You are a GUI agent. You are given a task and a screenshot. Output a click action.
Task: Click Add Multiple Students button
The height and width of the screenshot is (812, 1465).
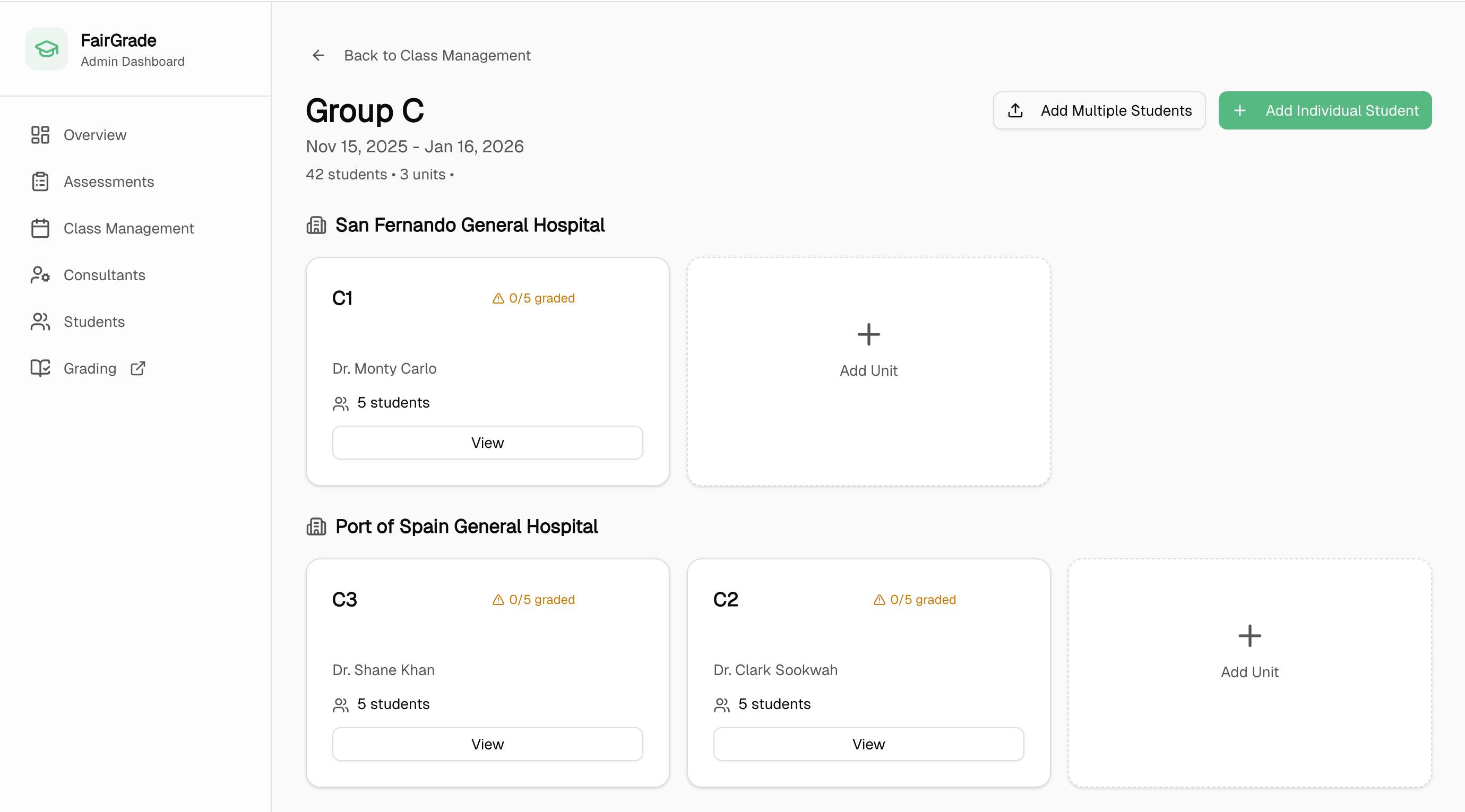(x=1099, y=110)
